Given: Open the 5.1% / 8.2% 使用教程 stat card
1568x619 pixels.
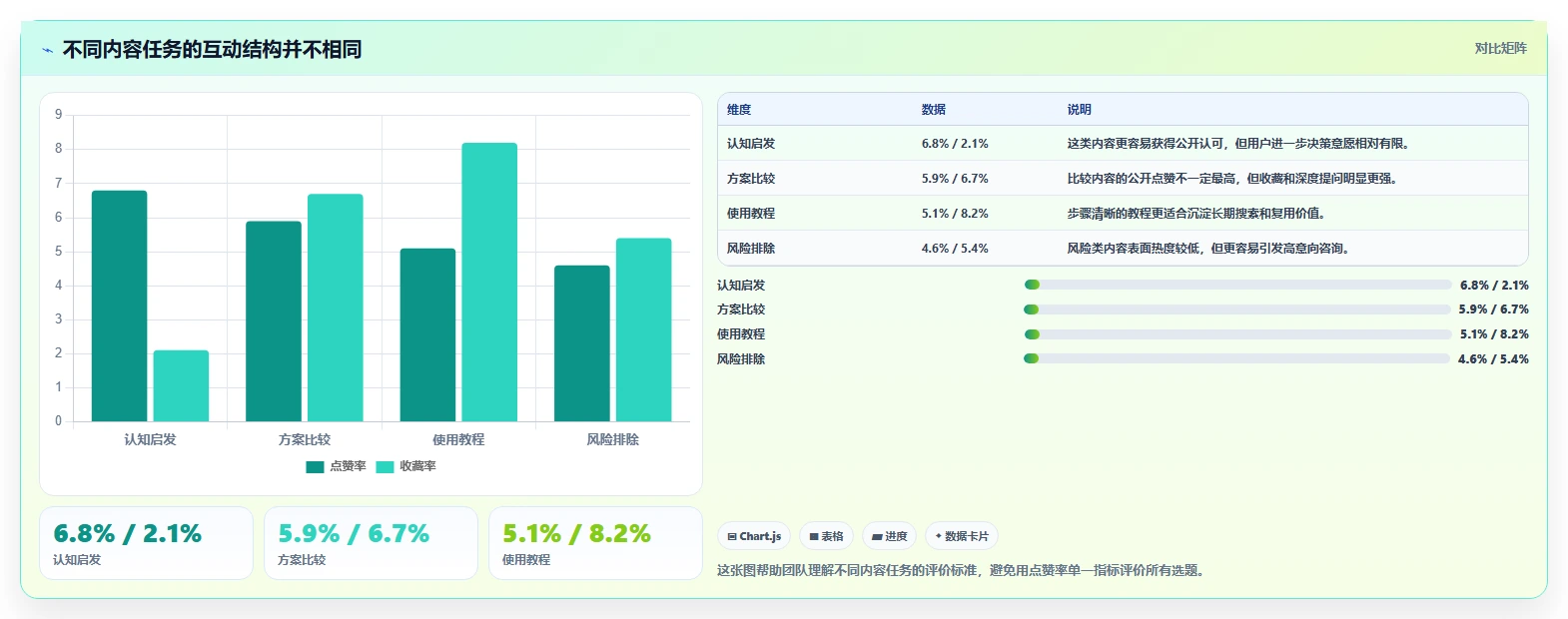Looking at the screenshot, I should pos(595,543).
